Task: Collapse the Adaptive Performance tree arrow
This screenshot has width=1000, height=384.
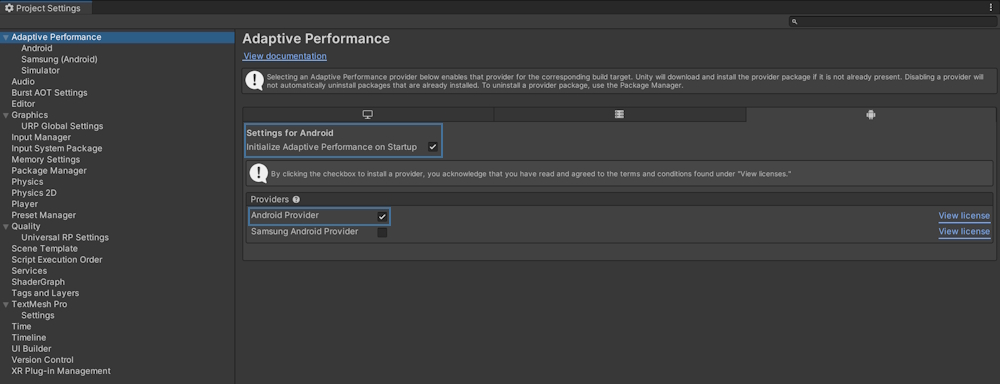Action: click(6, 38)
